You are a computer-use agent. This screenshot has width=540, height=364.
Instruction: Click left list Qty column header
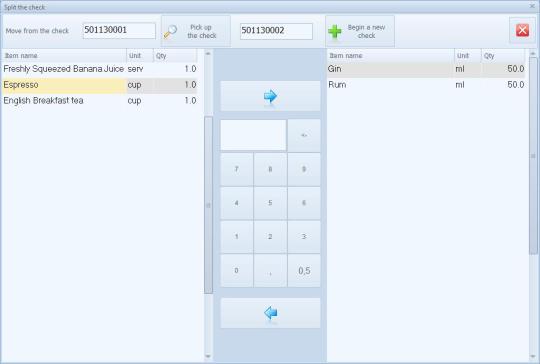[175, 55]
